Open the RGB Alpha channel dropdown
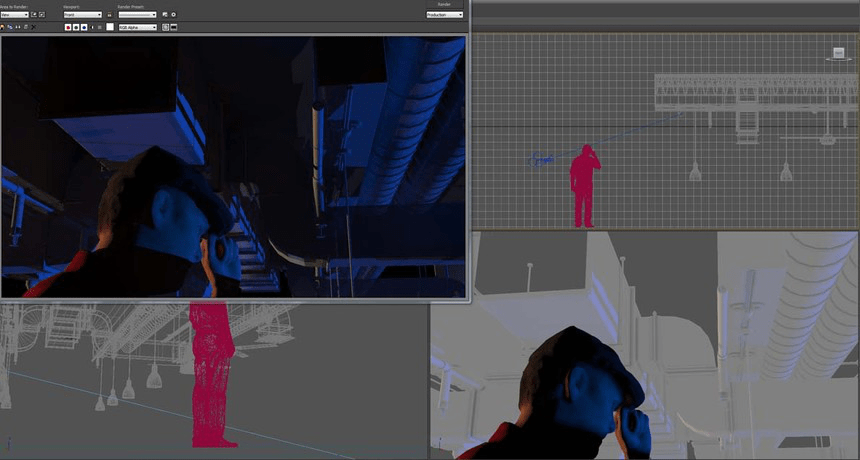Screen dimensions: 860x460 (x=138, y=27)
